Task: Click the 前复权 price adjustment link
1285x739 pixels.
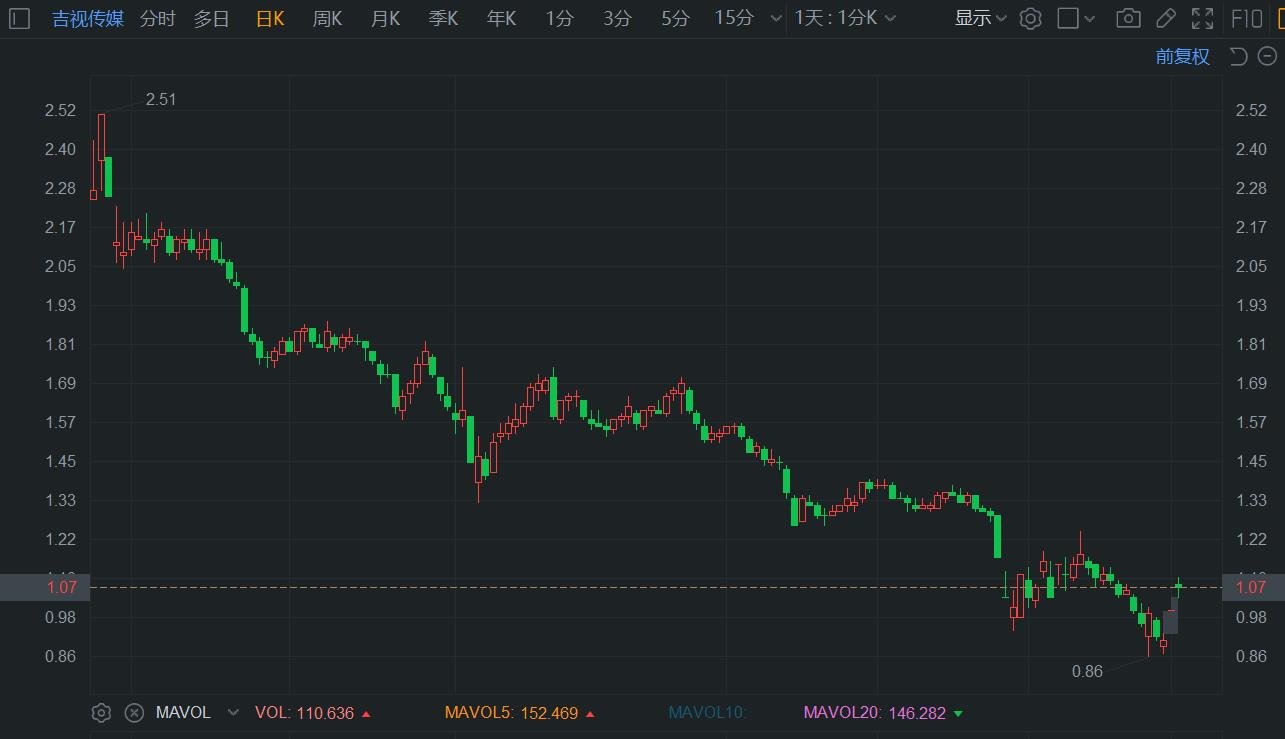Action: pos(1183,56)
